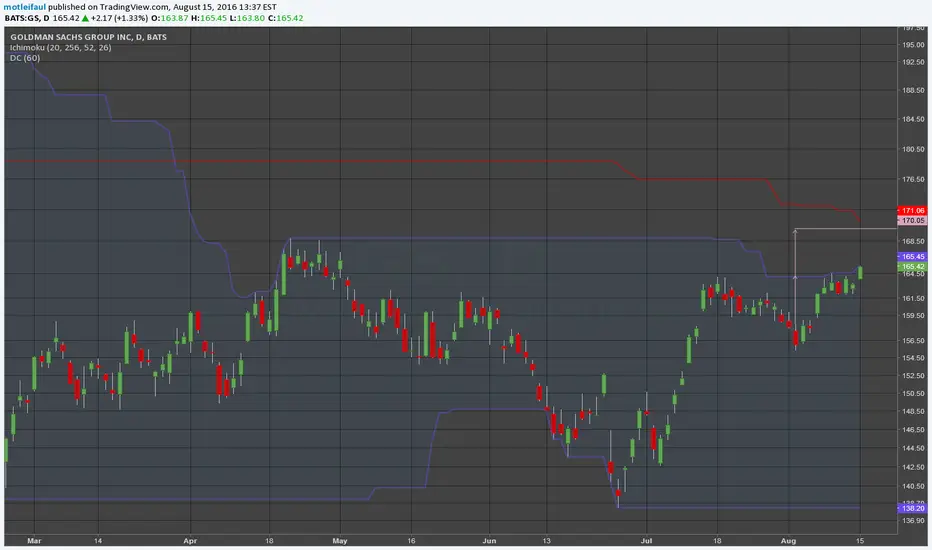The image size is (932, 550).
Task: Click the green up-arrow change indicator
Action: [x=85, y=18]
